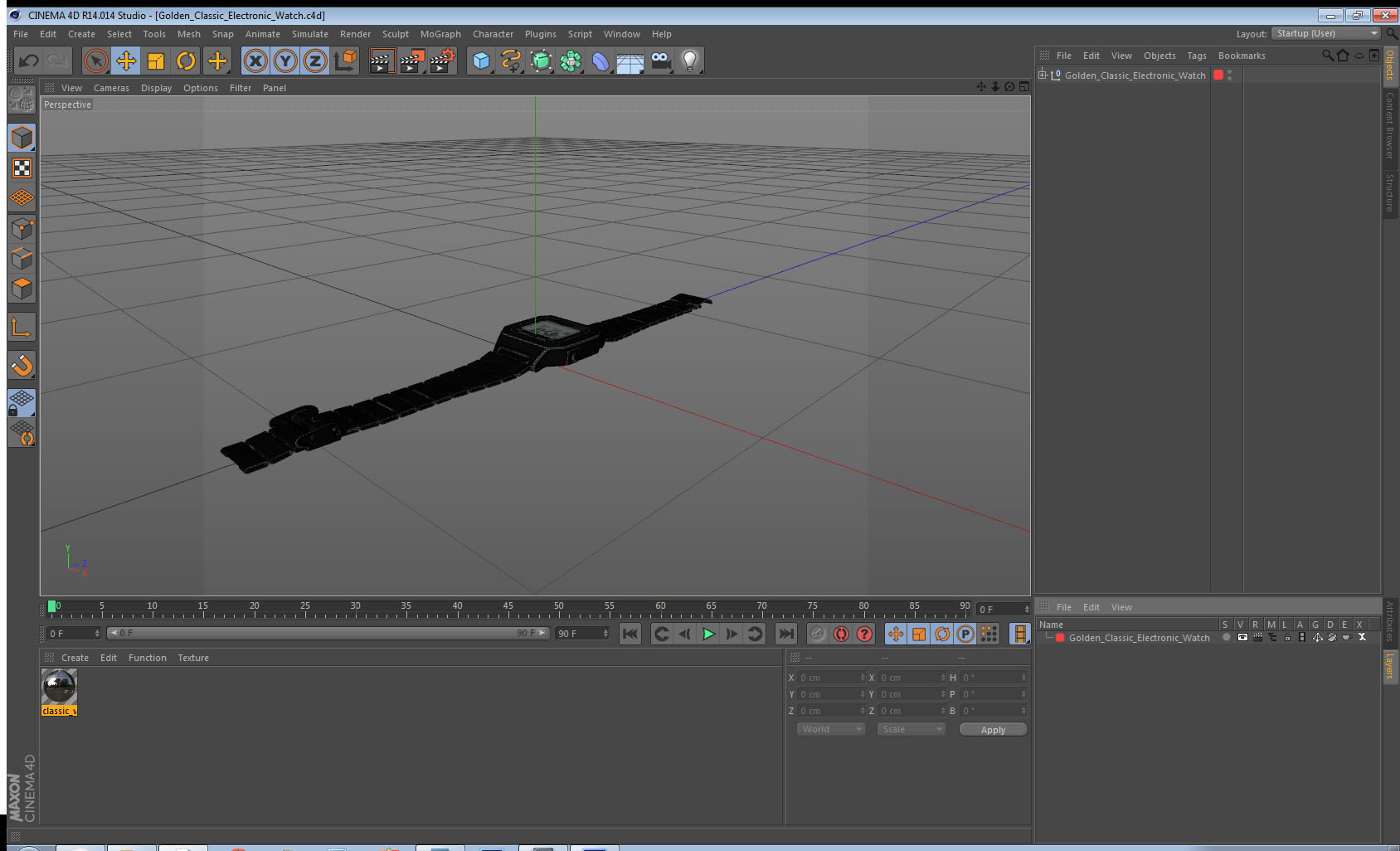This screenshot has height=851, width=1400.
Task: Expand Golden_Classic_Electronic_Watch object tree
Action: coord(1043,75)
